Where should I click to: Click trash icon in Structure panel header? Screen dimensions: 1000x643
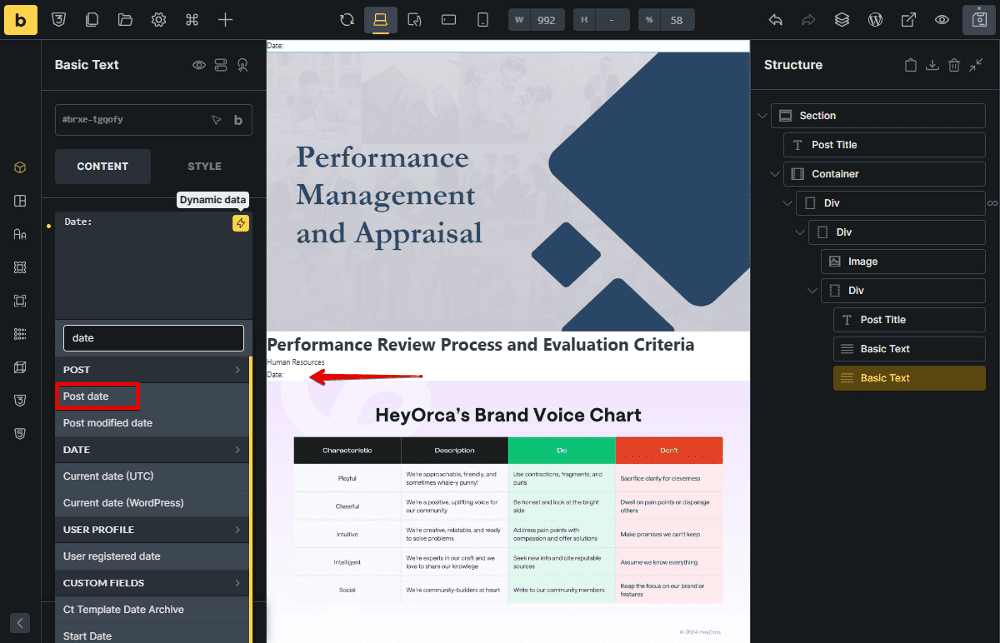pyautogui.click(x=954, y=65)
